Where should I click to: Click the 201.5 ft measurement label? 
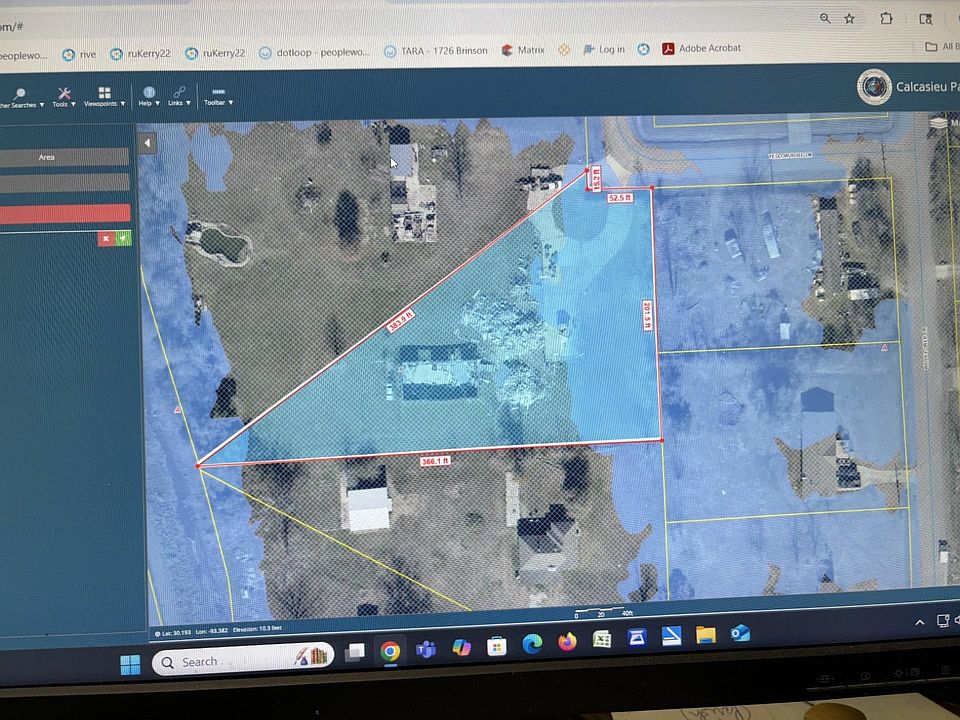pyautogui.click(x=647, y=315)
